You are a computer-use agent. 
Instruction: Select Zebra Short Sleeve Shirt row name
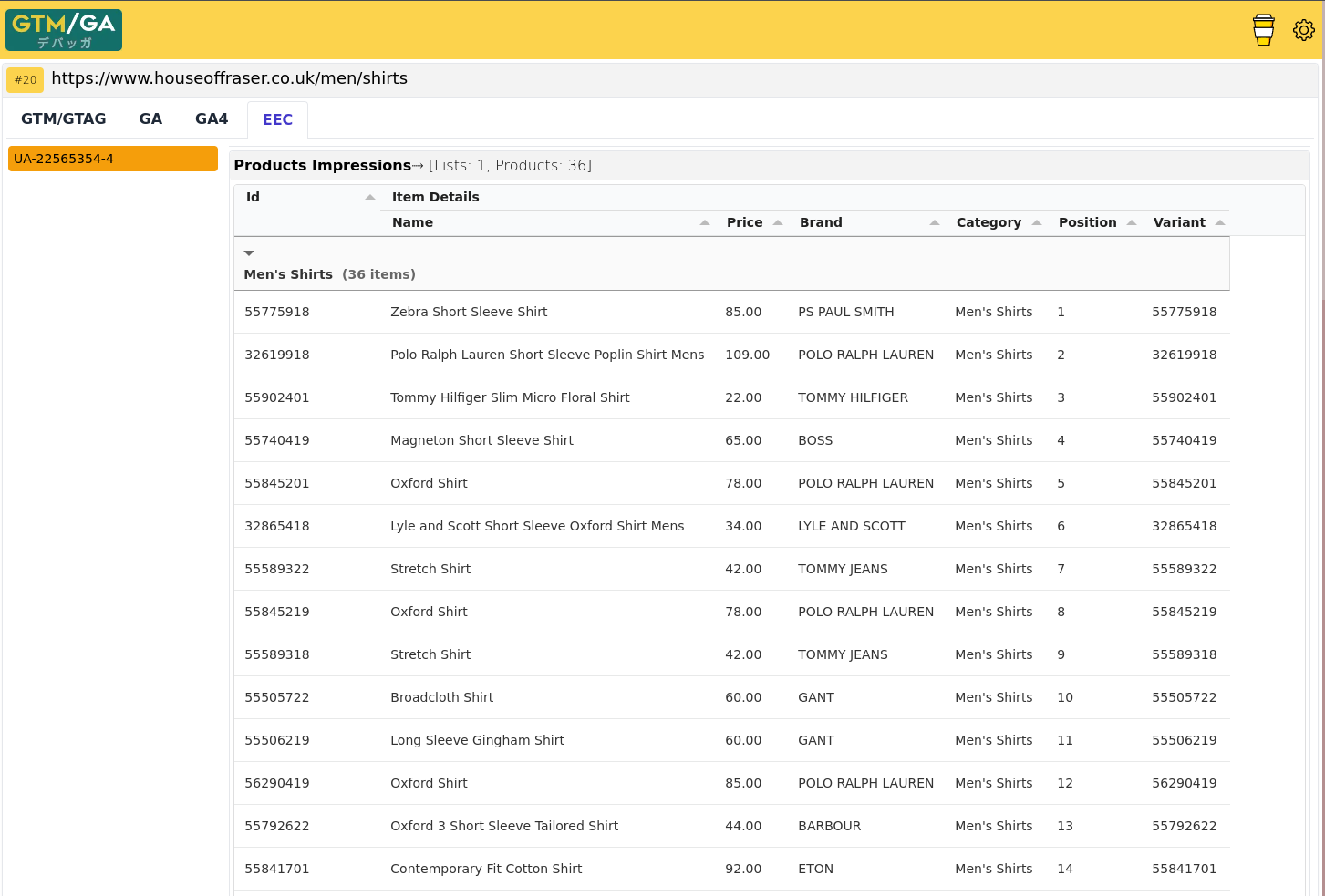(469, 312)
